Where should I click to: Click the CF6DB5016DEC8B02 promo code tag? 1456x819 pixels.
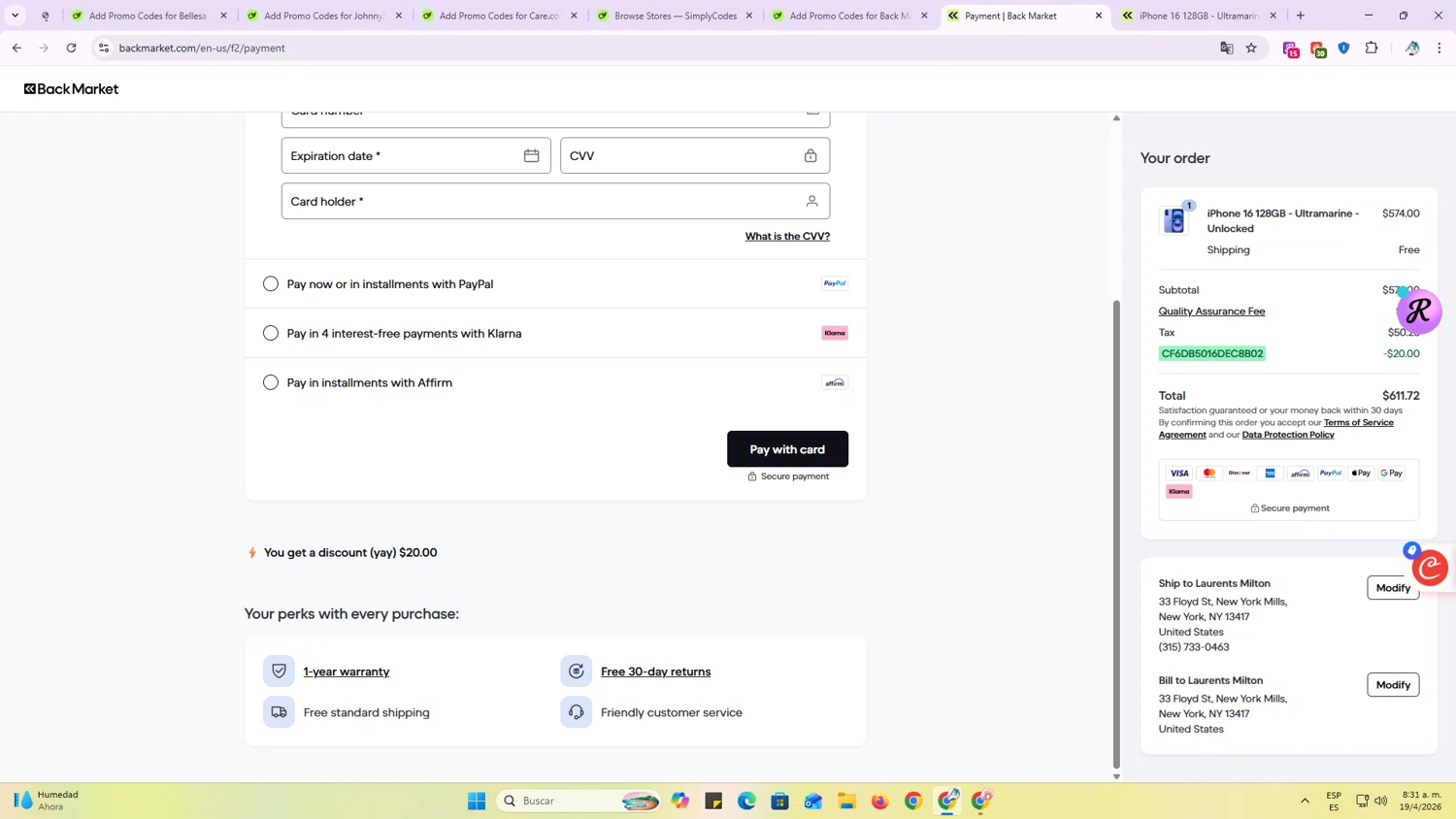click(1212, 353)
